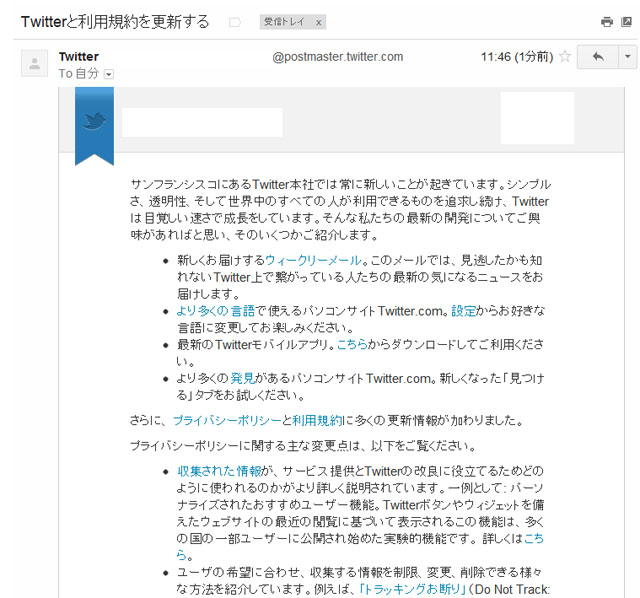Click the To 自分 recipient text

(x=78, y=73)
